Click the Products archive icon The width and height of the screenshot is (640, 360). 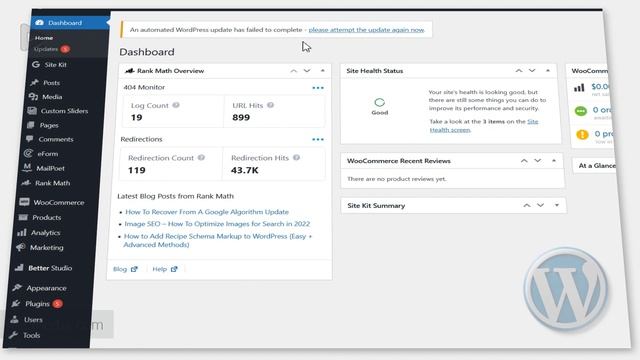(x=23, y=217)
